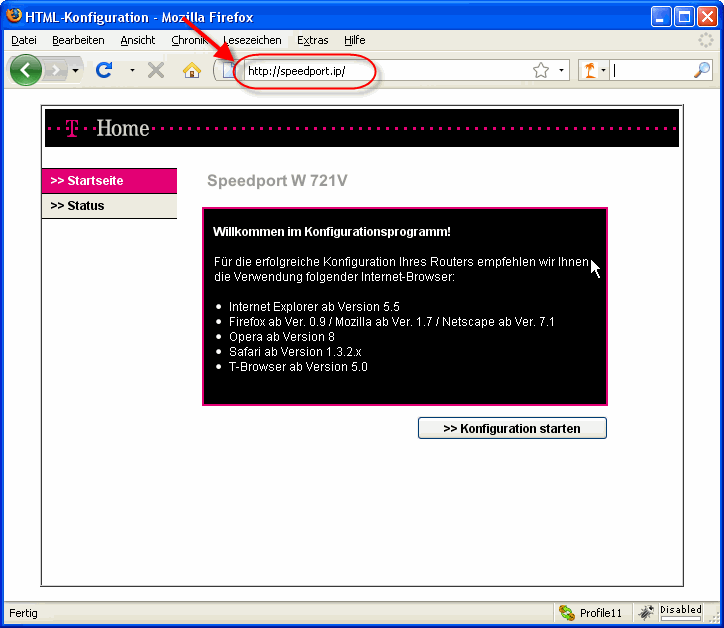Screen dimensions: 724x628
Task: Click the bug icon in status bar
Action: (647, 612)
